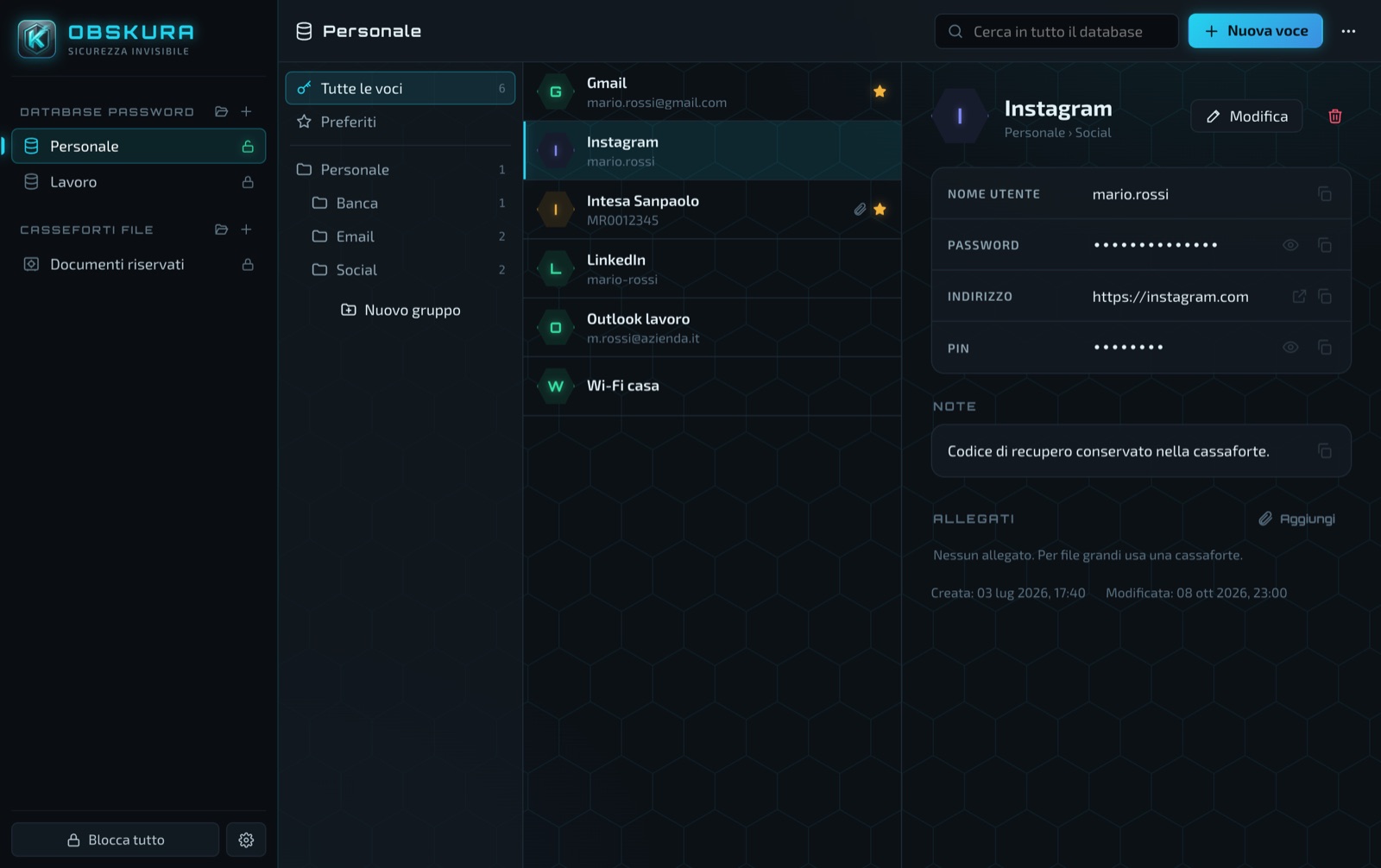Viewport: 1381px width, 868px height.
Task: Toggle lock on Documenti riservati vault
Action: 248,264
